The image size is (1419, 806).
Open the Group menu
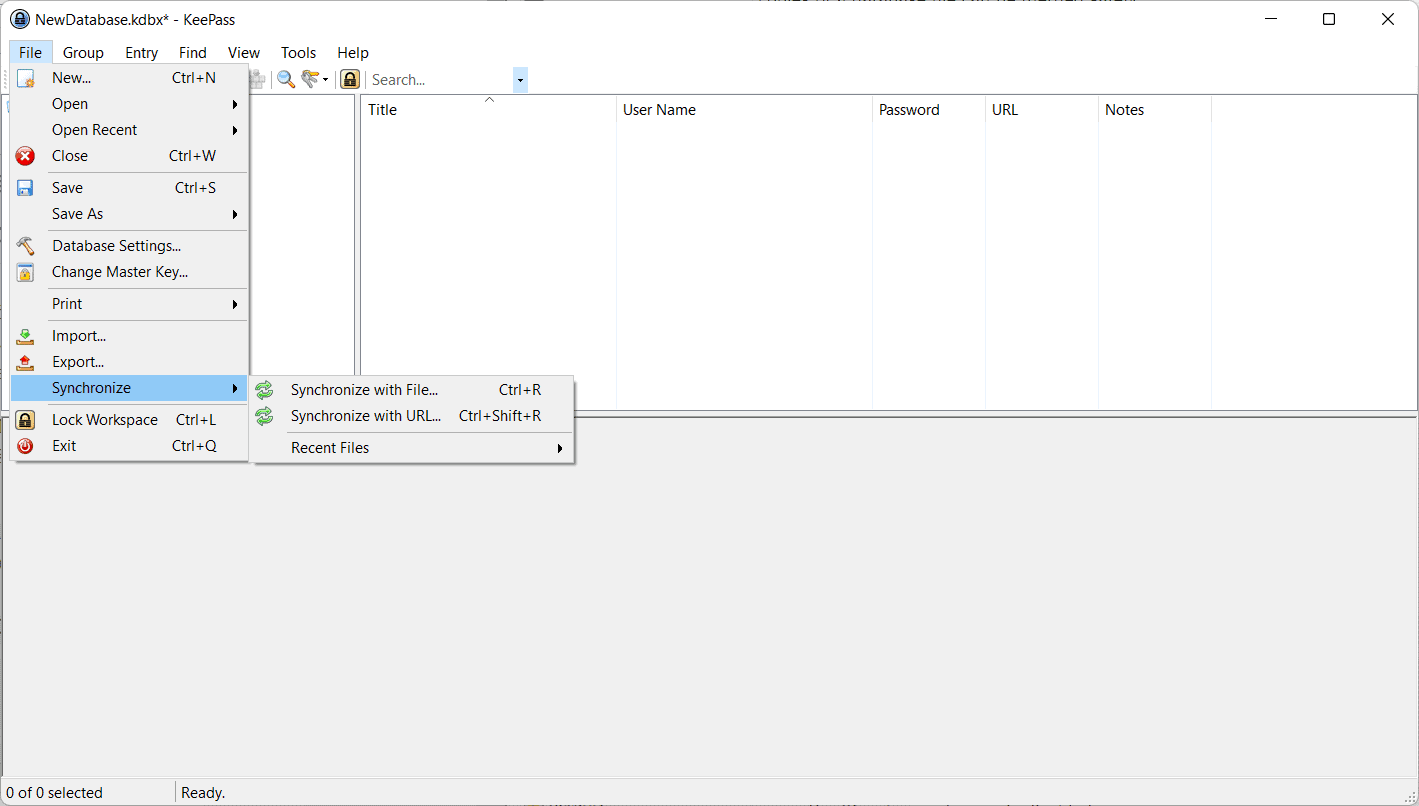pyautogui.click(x=83, y=53)
